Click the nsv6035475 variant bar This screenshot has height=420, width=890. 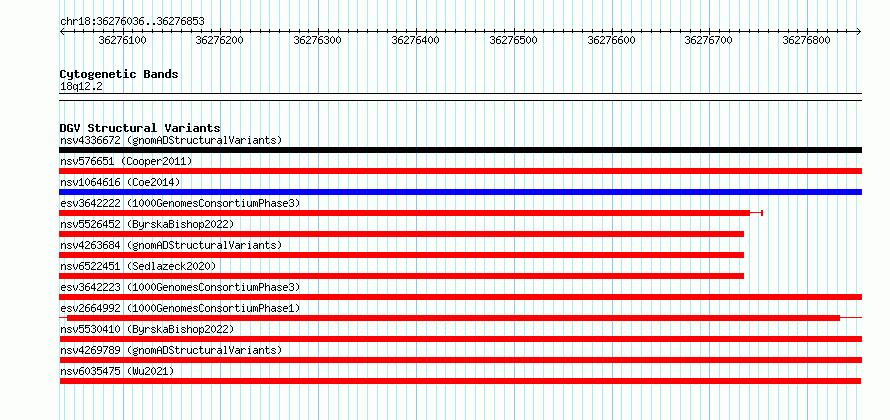460,381
